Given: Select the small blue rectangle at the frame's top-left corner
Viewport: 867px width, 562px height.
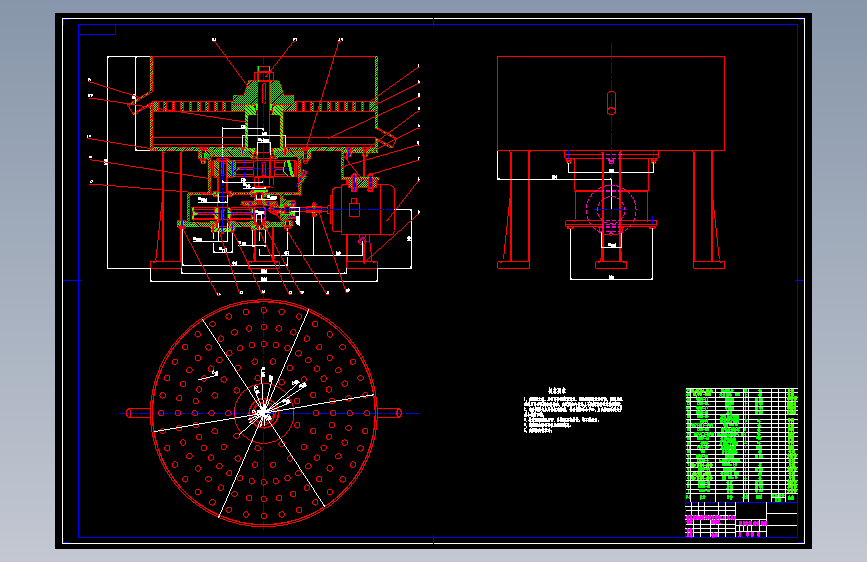Looking at the screenshot, I should [x=97, y=30].
